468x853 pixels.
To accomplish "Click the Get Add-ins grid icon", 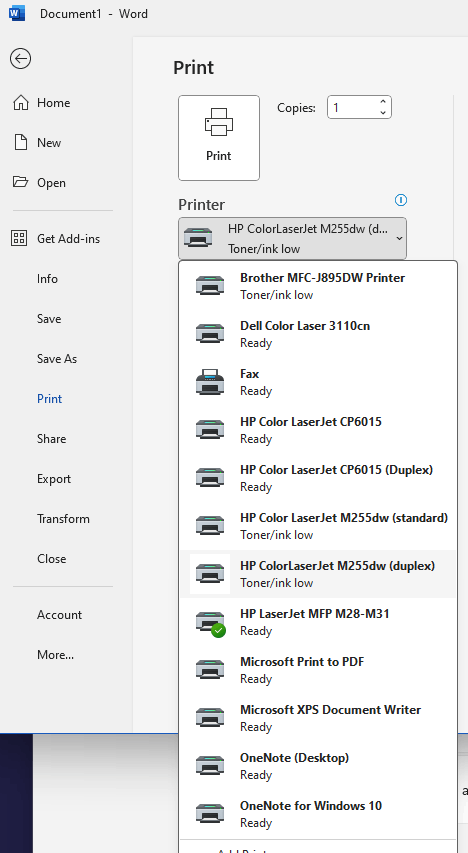I will point(19,238).
